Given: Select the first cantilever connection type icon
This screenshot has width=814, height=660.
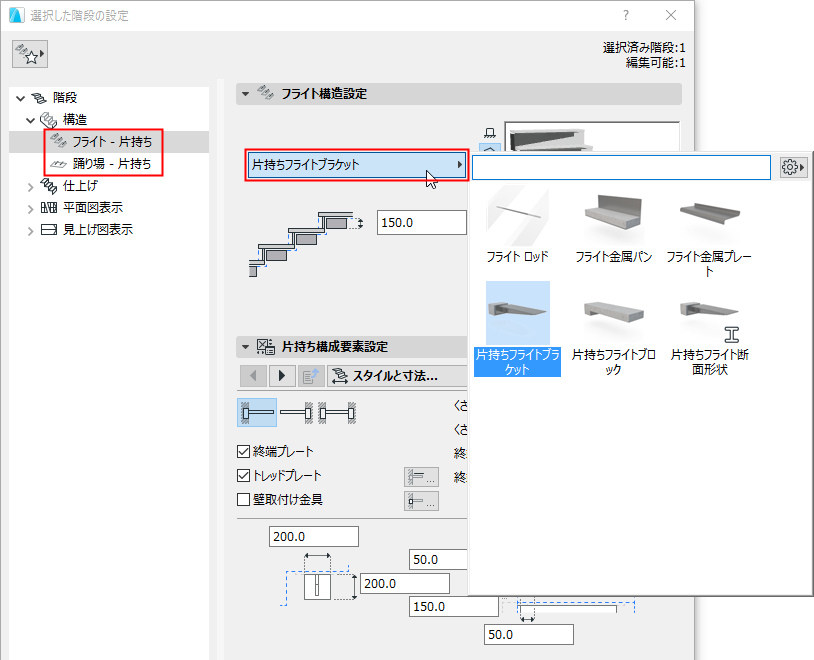Looking at the screenshot, I should tap(256, 412).
